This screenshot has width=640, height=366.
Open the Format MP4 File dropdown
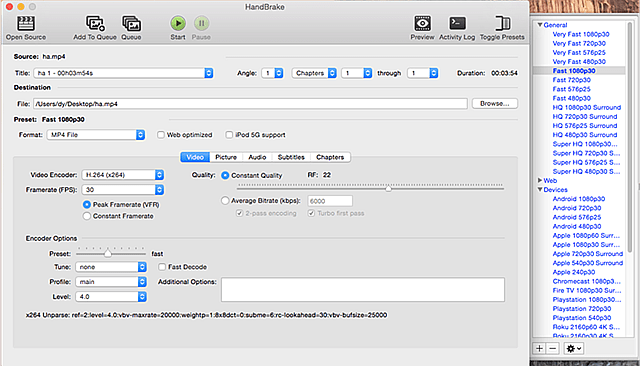tap(96, 135)
